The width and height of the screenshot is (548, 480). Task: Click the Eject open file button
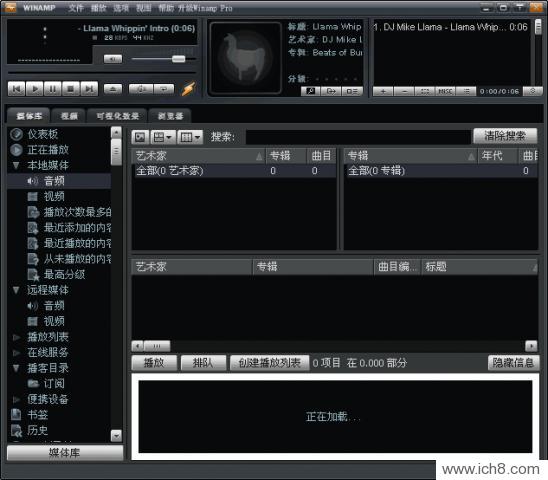(113, 89)
